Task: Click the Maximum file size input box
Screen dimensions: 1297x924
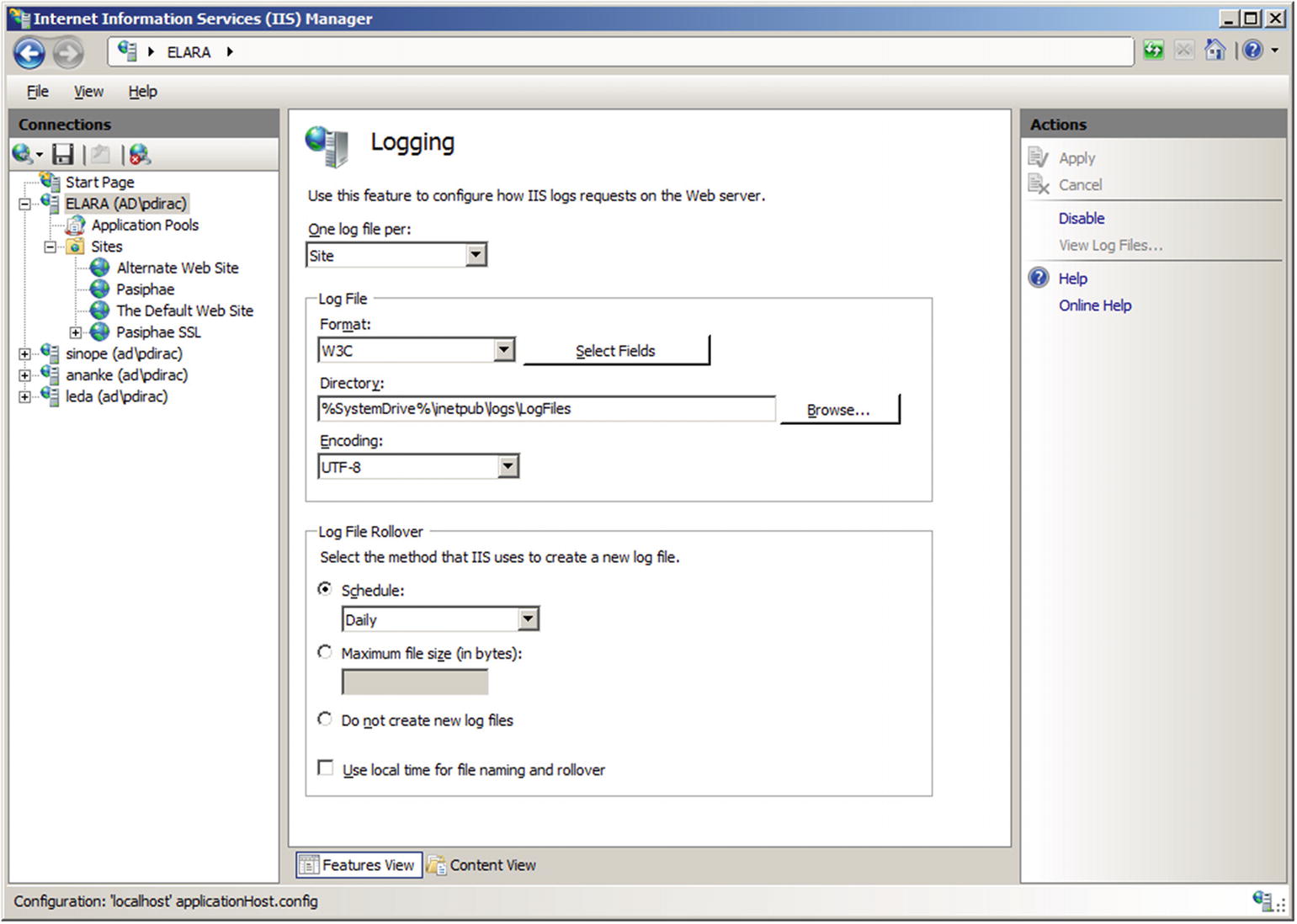Action: (x=415, y=682)
